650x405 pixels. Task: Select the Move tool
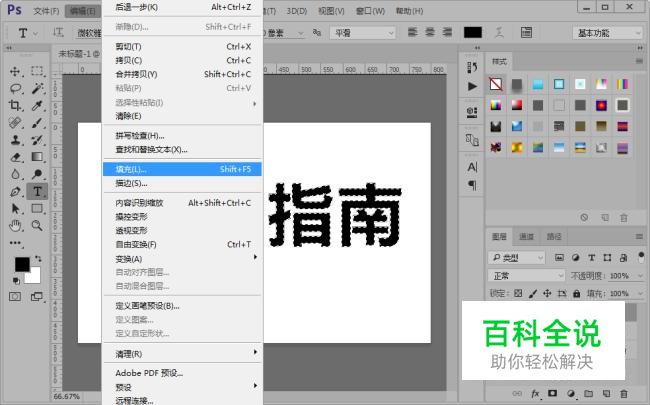tap(15, 71)
